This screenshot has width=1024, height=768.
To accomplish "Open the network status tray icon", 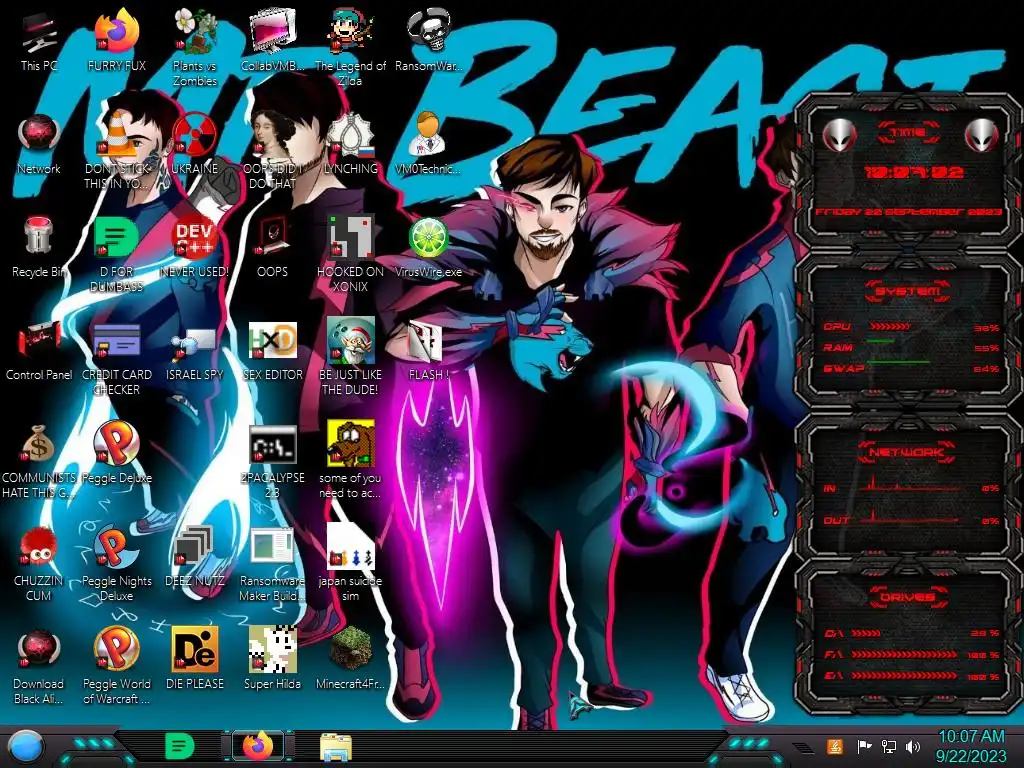I will pos(889,746).
